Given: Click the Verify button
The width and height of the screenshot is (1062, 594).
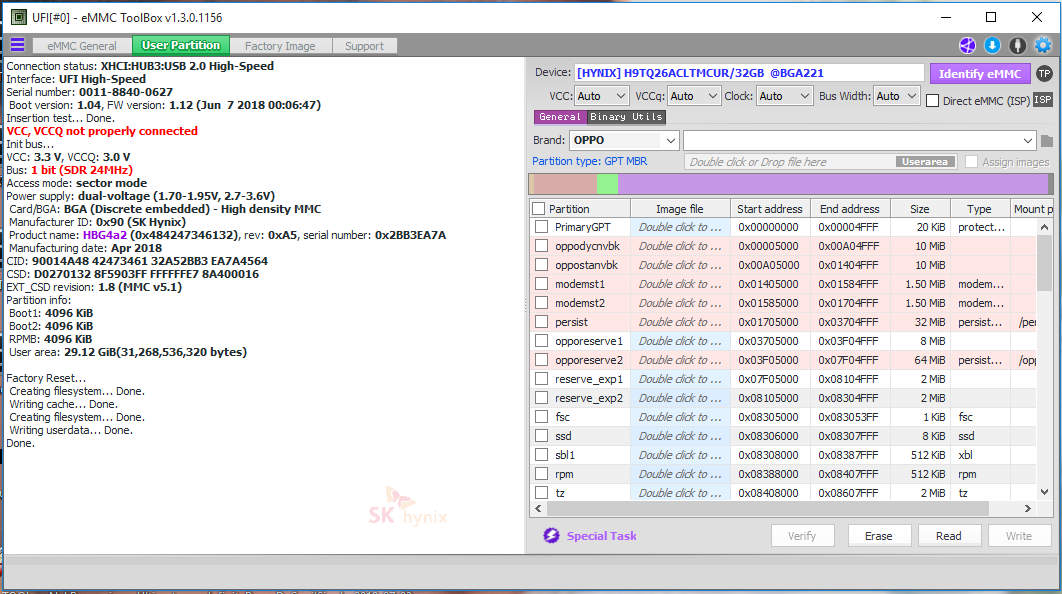Looking at the screenshot, I should pyautogui.click(x=802, y=536).
